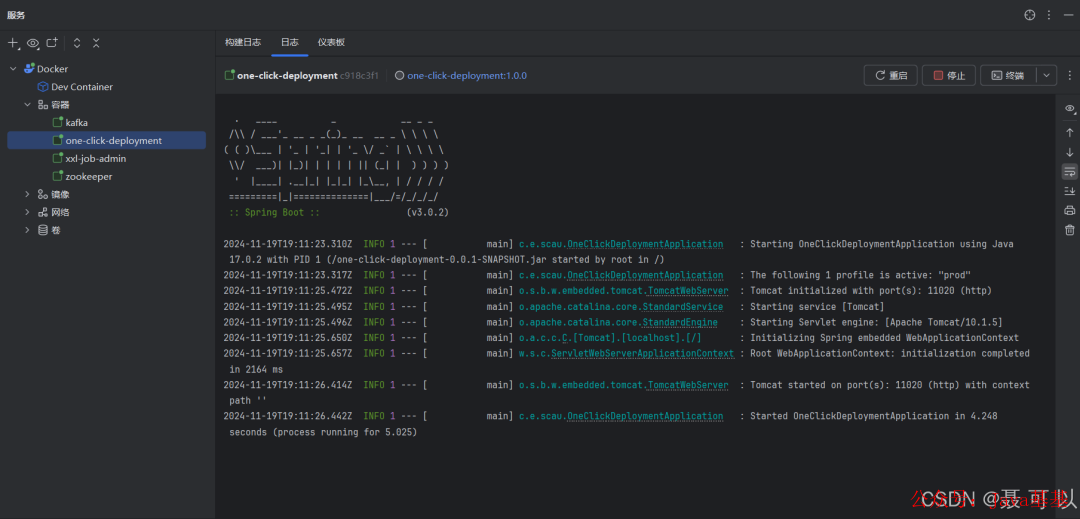Expand all nodes in the services tree
This screenshot has height=519, width=1080.
(x=76, y=43)
